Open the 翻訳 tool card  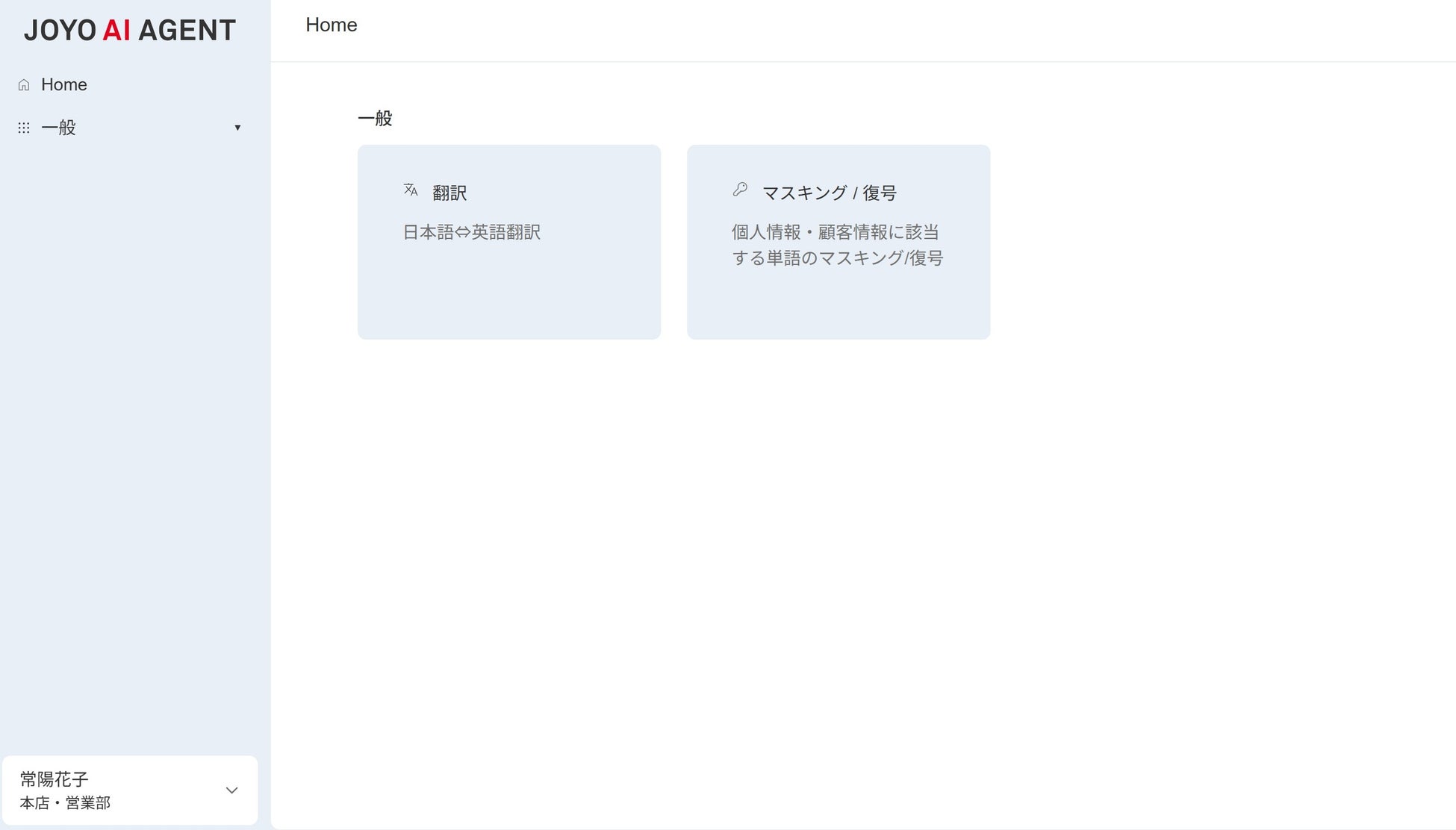click(x=508, y=241)
